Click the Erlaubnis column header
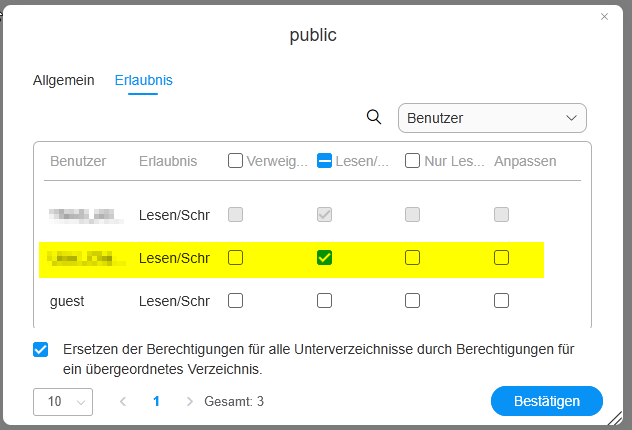This screenshot has width=632, height=430. [168, 161]
